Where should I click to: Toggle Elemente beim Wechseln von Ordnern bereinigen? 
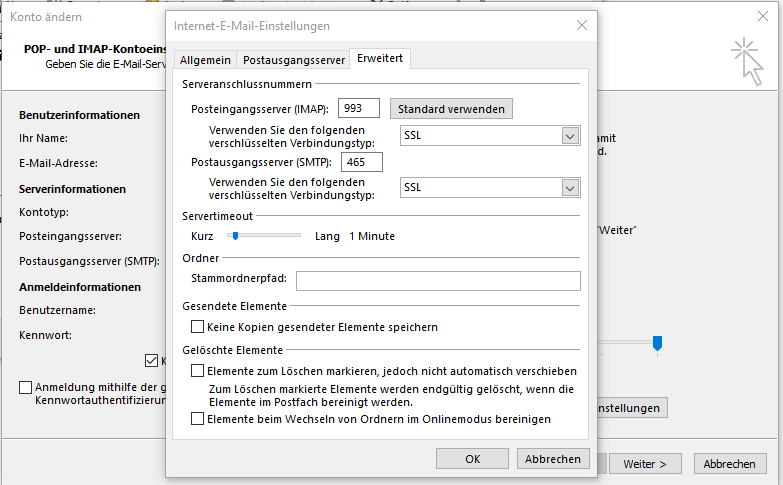click(197, 419)
